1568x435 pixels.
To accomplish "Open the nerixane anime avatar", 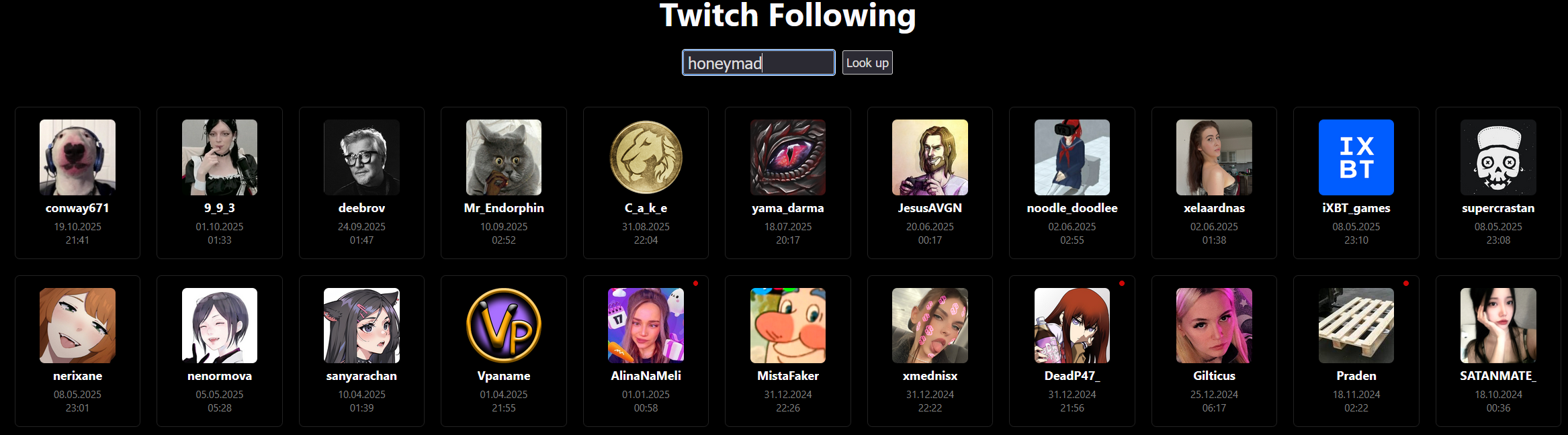I will tap(77, 326).
